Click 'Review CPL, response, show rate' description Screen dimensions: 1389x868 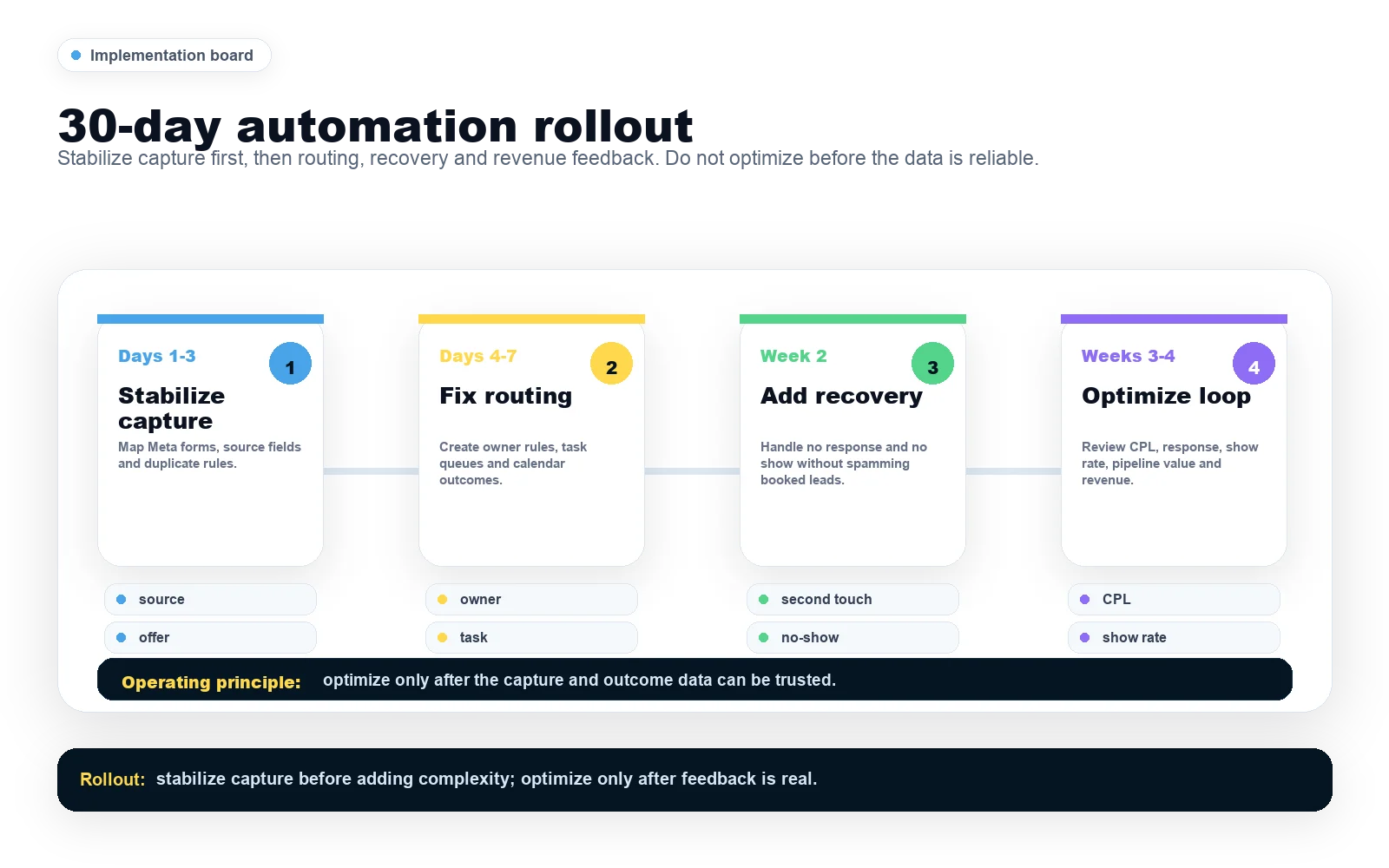(1170, 464)
